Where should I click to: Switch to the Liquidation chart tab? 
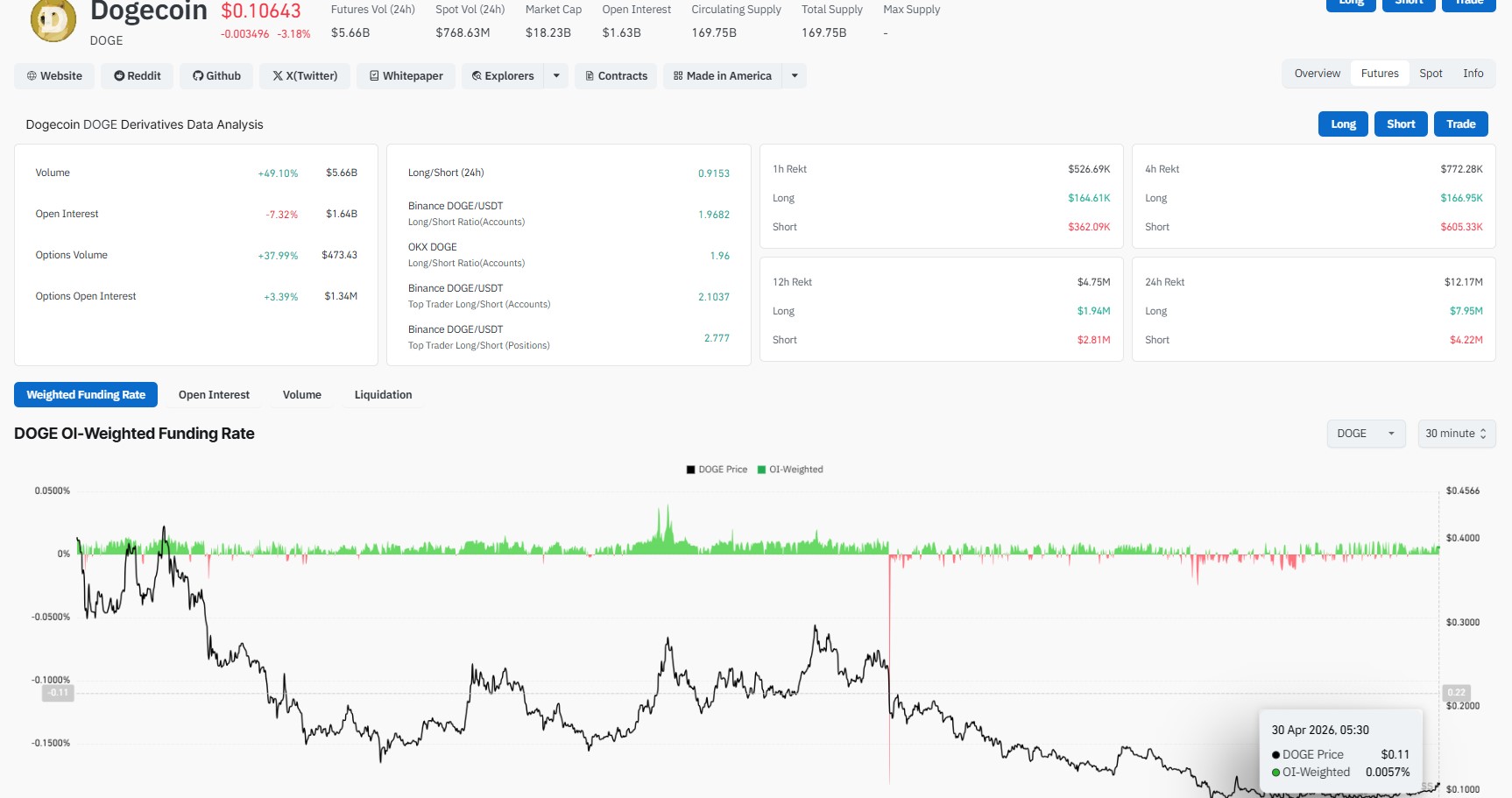click(383, 395)
